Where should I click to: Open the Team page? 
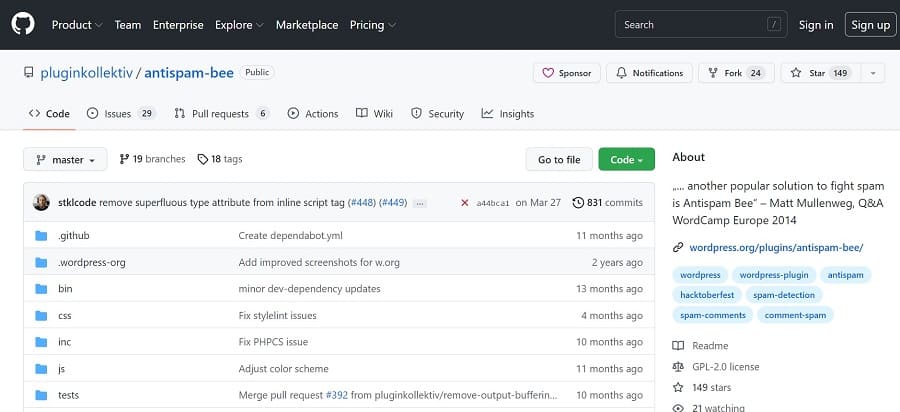point(127,25)
